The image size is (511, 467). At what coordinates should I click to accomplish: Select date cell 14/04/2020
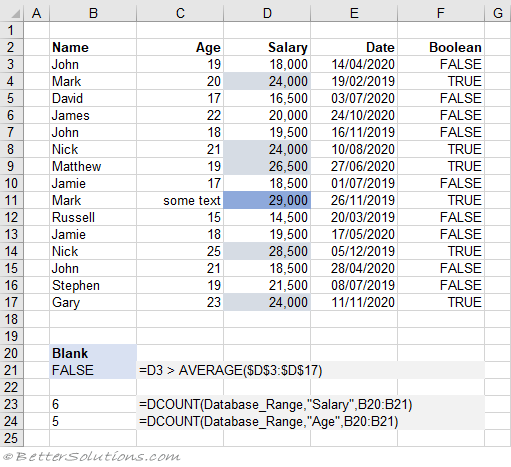pos(354,64)
